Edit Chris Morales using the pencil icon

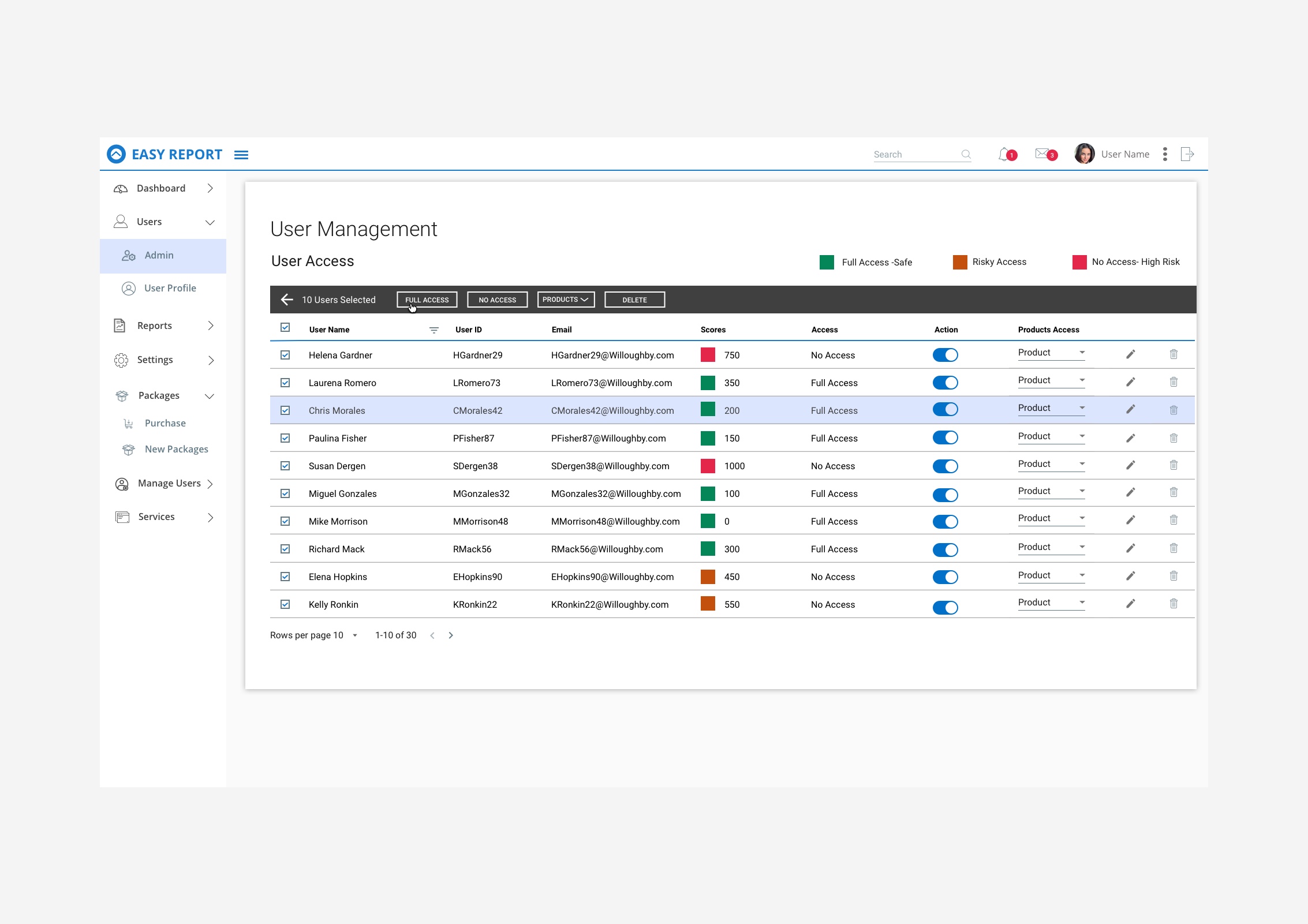(x=1131, y=409)
